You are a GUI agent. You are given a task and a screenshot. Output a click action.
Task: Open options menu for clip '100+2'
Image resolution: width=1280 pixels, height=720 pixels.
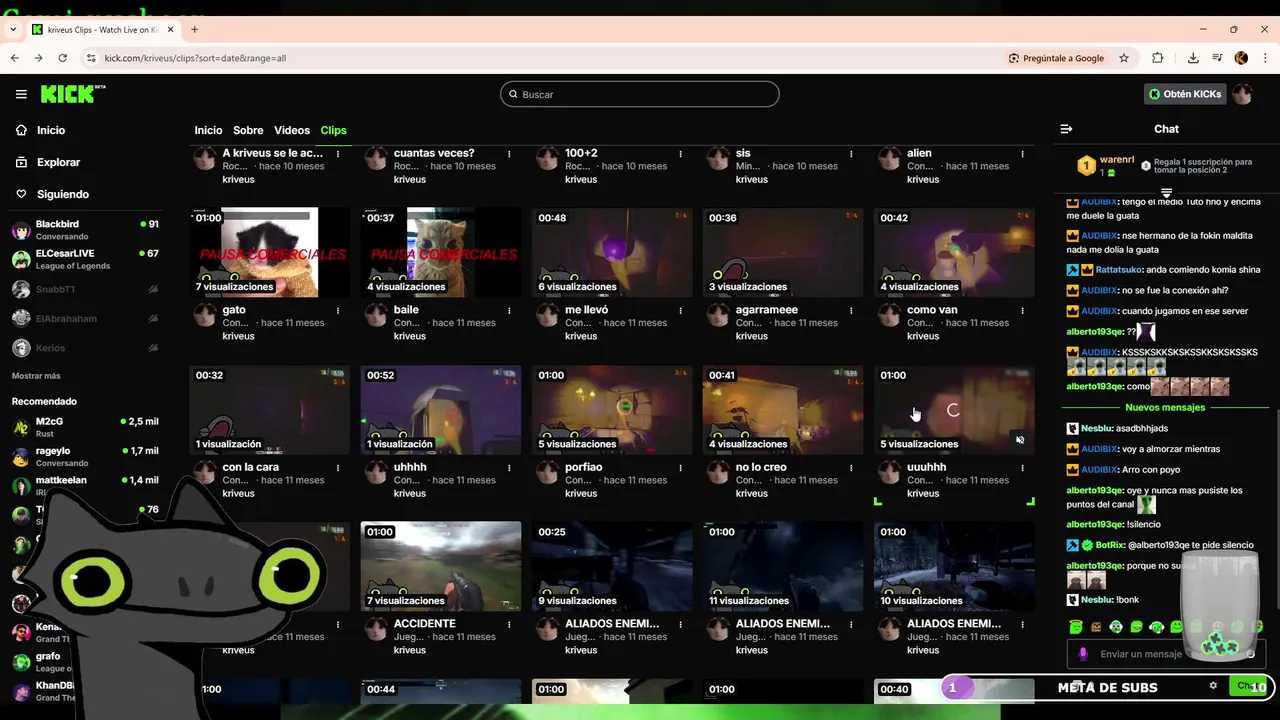pos(680,154)
